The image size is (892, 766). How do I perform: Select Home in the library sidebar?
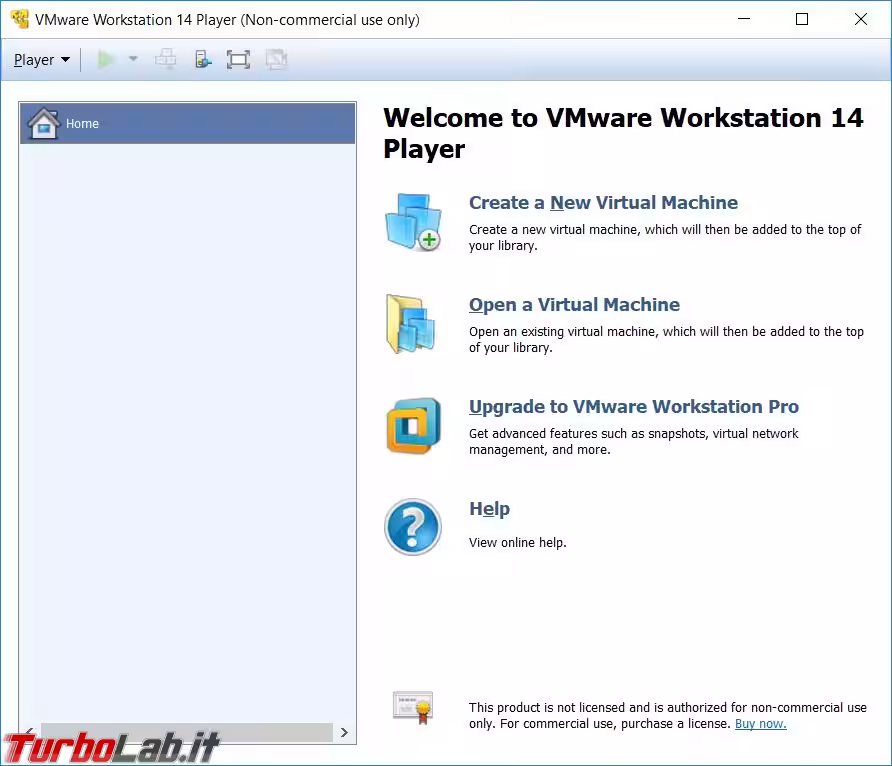point(187,124)
